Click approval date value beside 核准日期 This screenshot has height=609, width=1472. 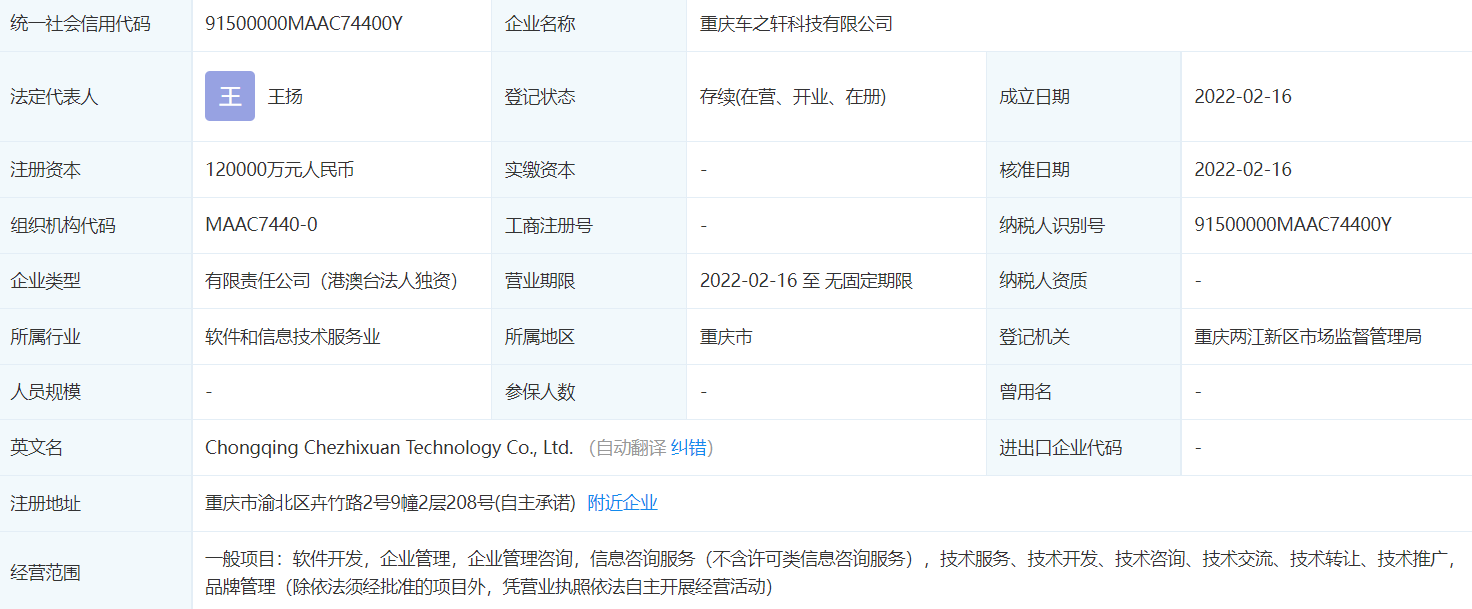click(1243, 170)
